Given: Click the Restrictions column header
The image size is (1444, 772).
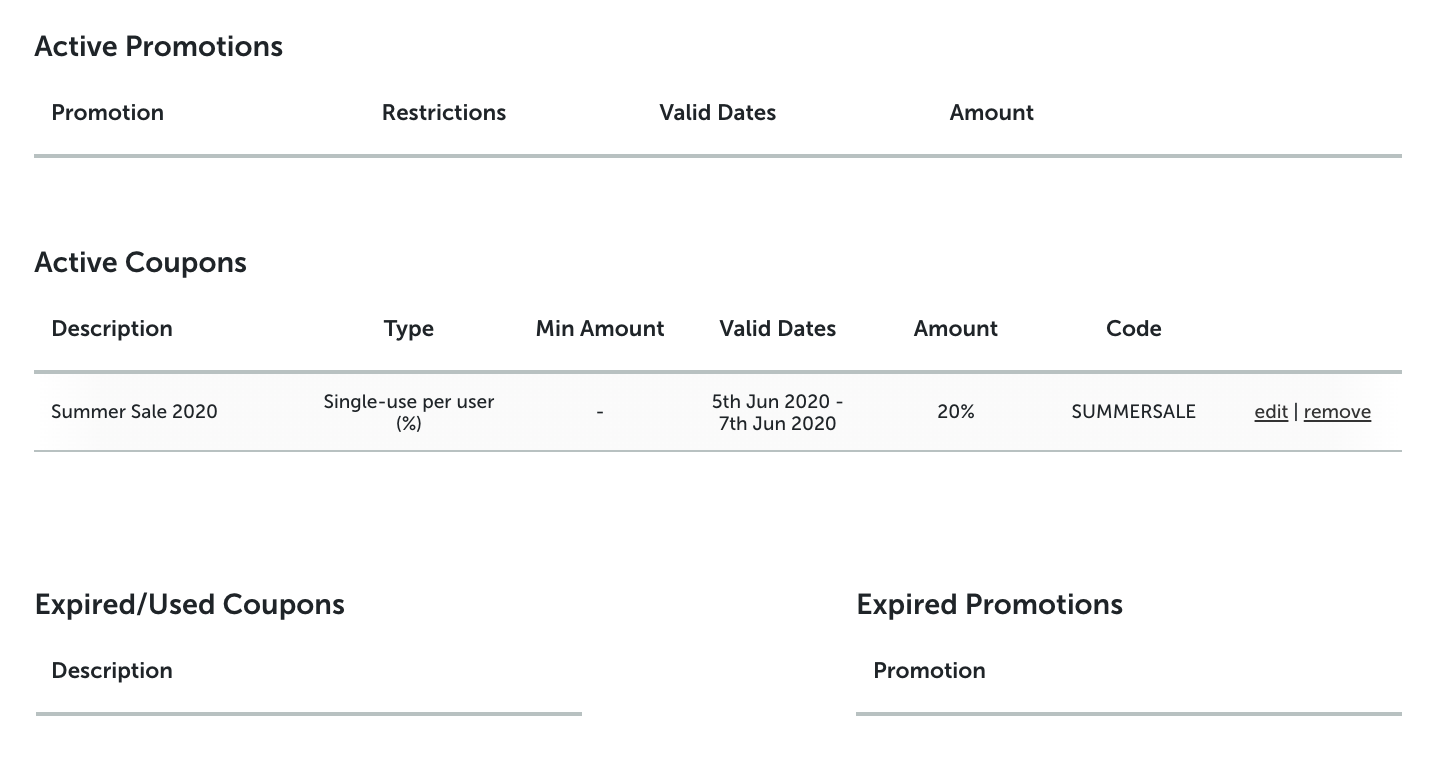Looking at the screenshot, I should pyautogui.click(x=444, y=113).
